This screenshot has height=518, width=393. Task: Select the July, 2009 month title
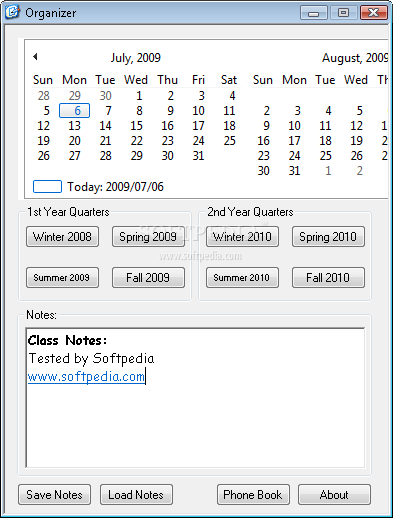136,58
